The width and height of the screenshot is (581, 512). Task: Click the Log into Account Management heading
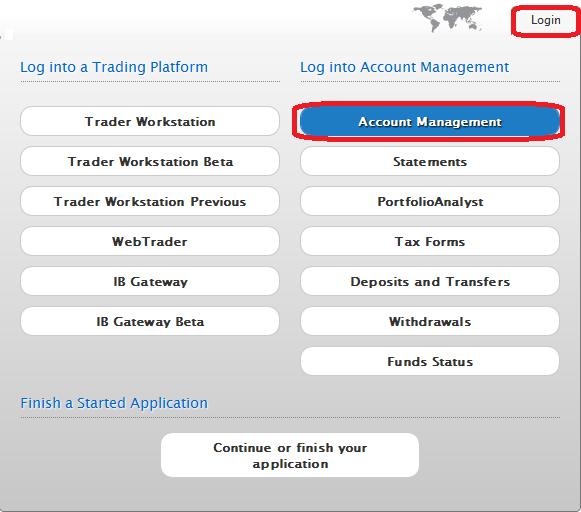(404, 67)
